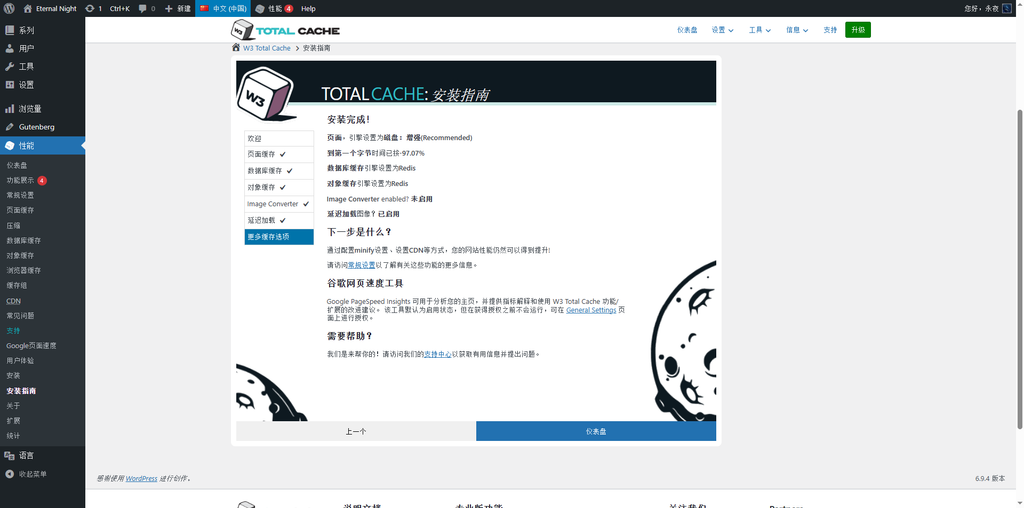Viewport: 1024px width, 508px height.
Task: Open 设置 in the sidebar
Action: (x=42, y=85)
